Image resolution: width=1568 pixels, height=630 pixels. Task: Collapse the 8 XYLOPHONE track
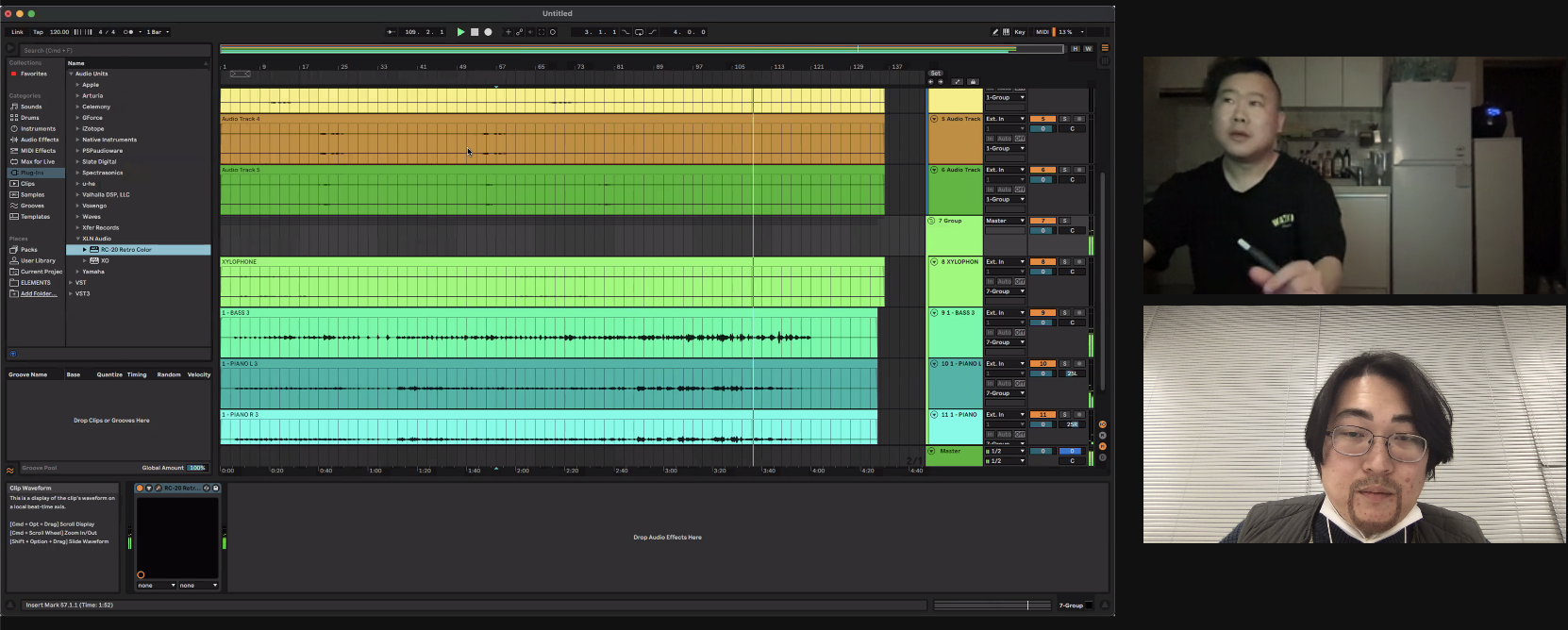tap(934, 262)
